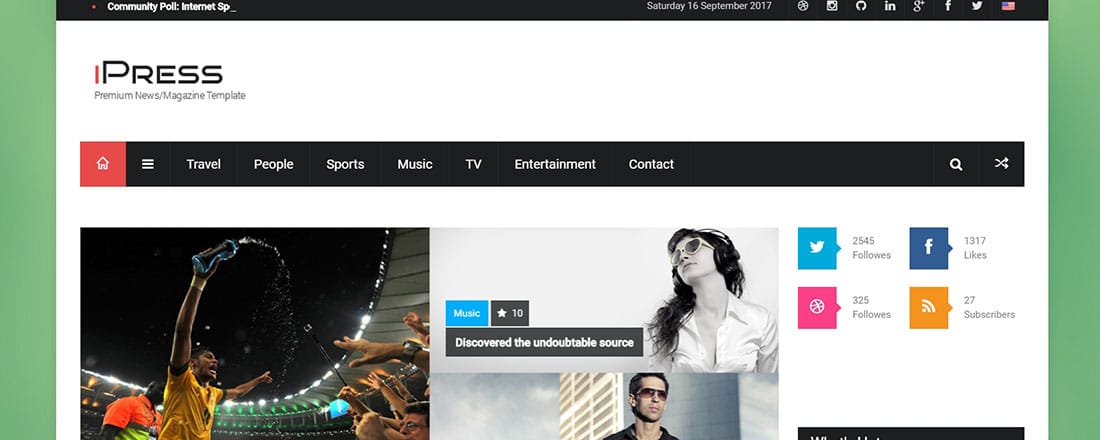Open 'Discovered the undoubtable source' article
The width and height of the screenshot is (1100, 440).
point(544,342)
